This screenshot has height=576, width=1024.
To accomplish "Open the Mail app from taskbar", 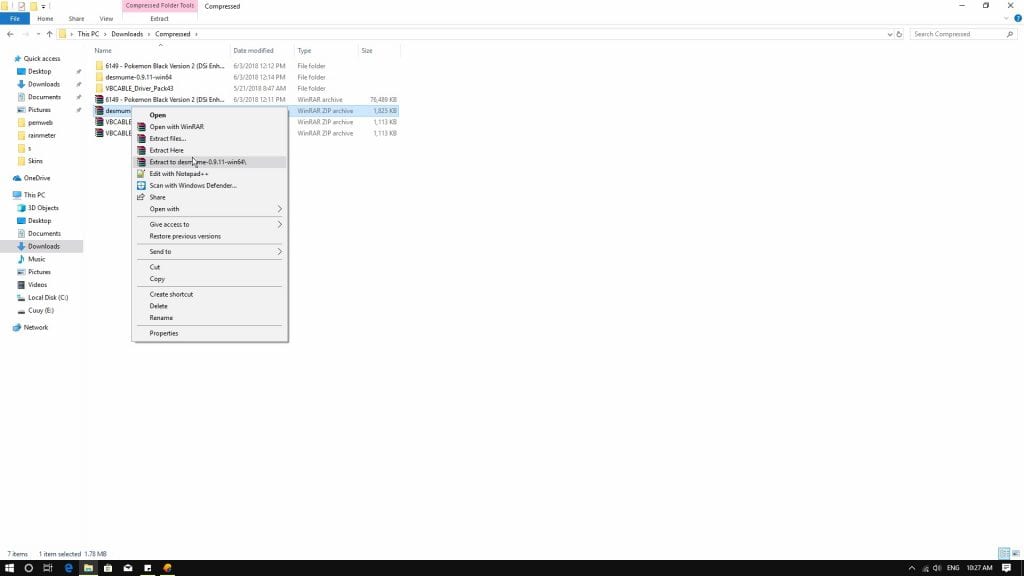I will pos(128,568).
